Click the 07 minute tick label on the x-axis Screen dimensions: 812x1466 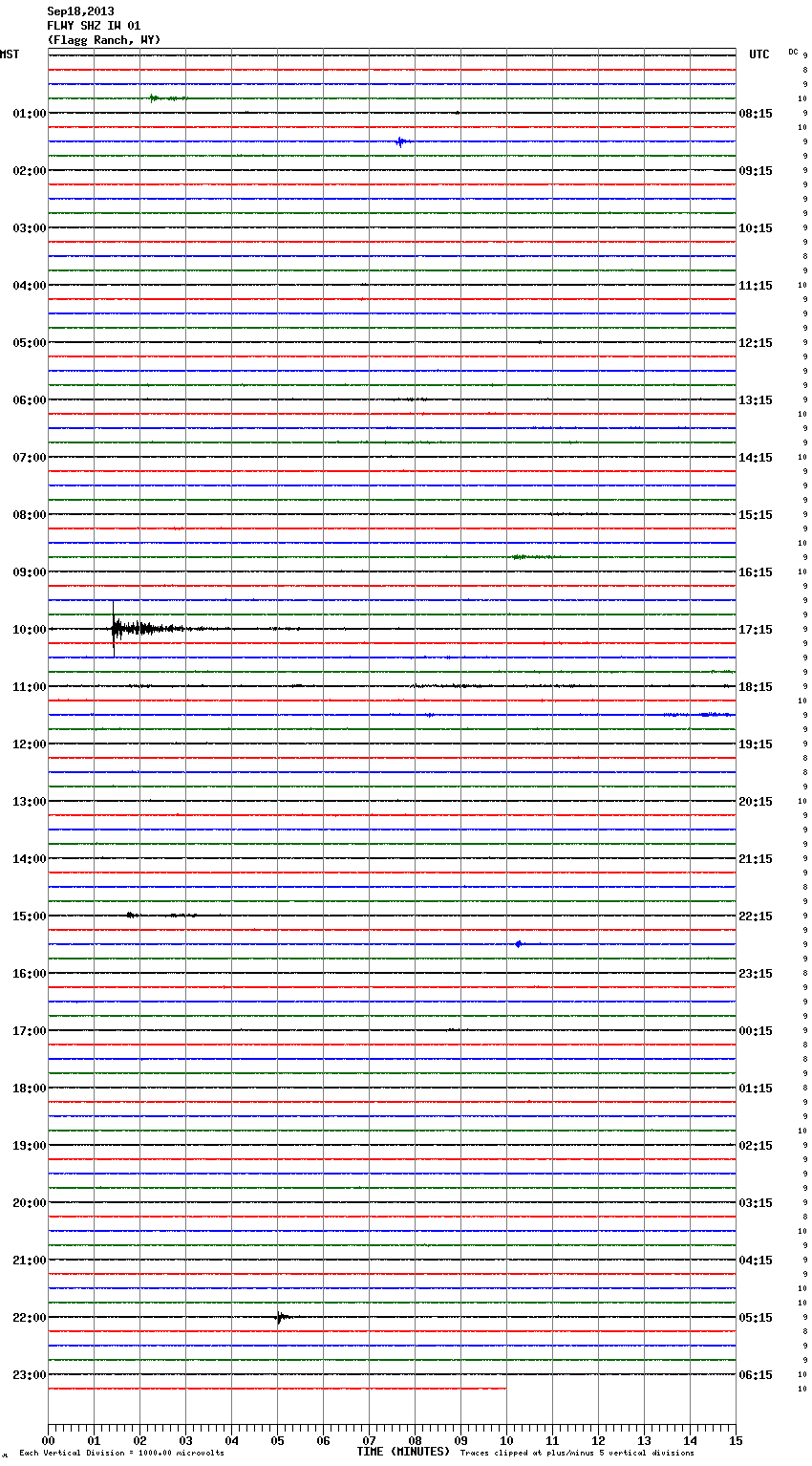pyautogui.click(x=369, y=1440)
